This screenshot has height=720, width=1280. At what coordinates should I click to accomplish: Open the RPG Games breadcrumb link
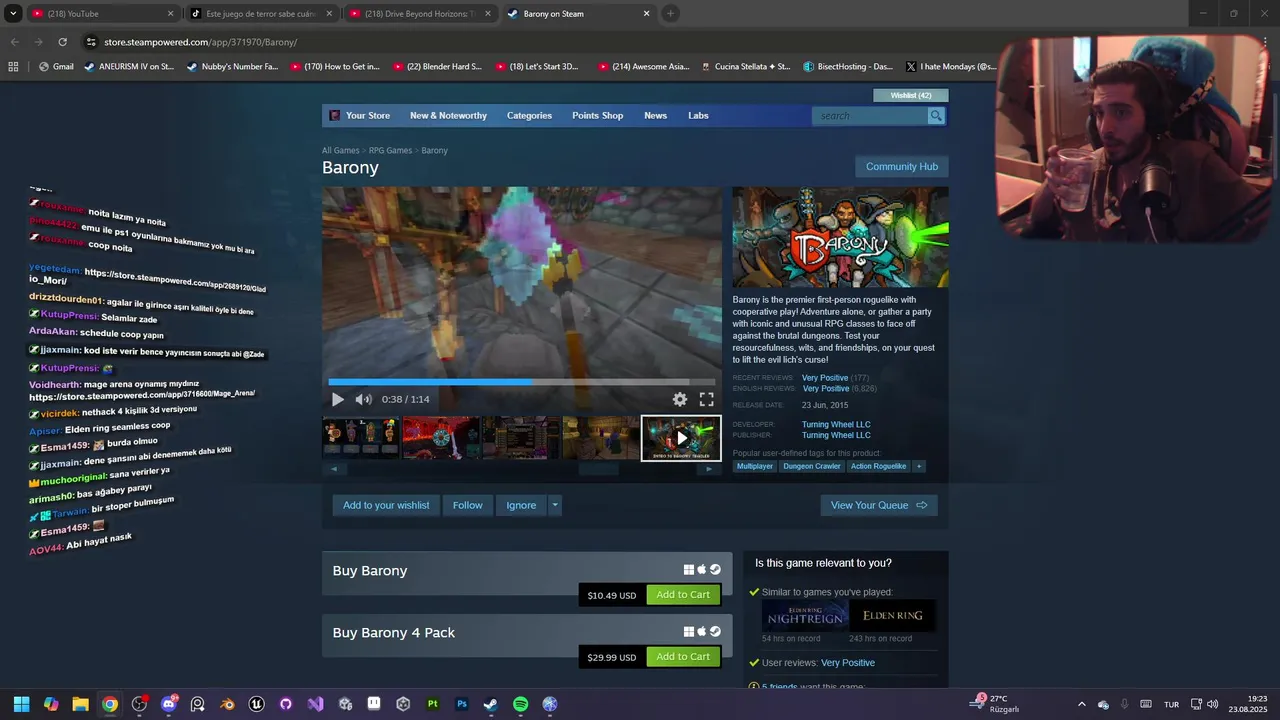(x=390, y=151)
